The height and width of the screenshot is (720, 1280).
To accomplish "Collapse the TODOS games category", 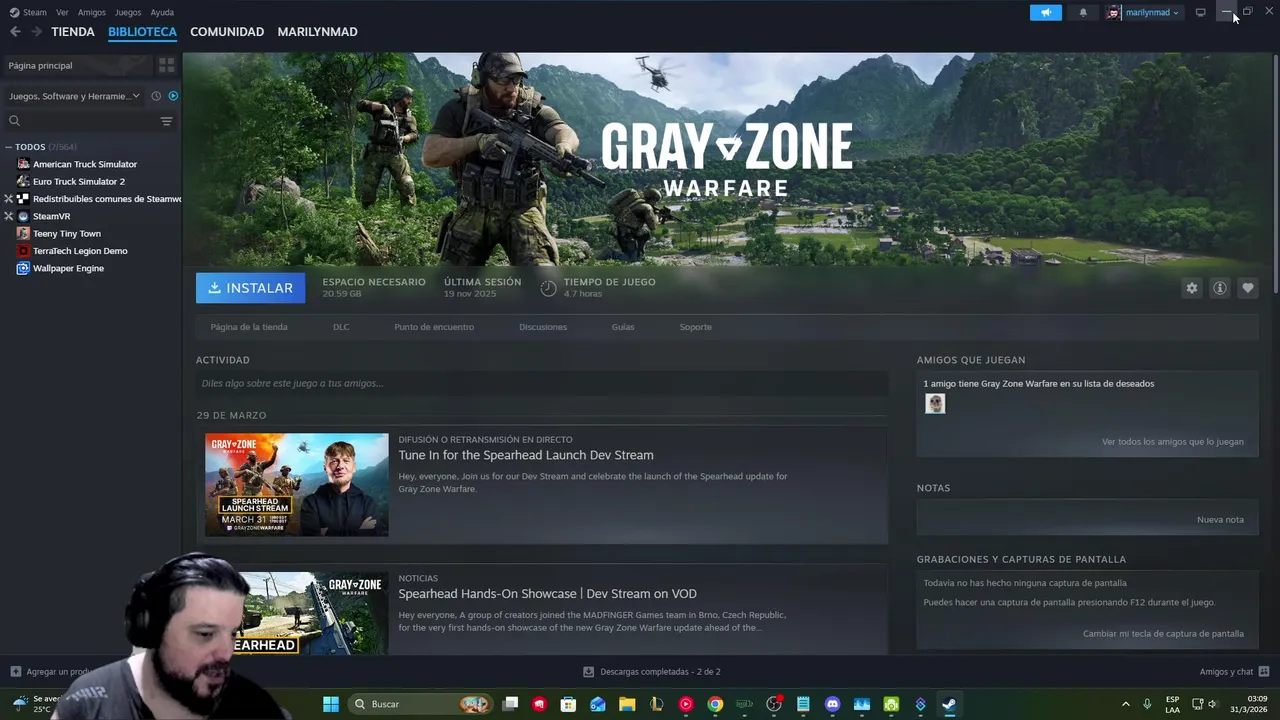I will point(8,147).
